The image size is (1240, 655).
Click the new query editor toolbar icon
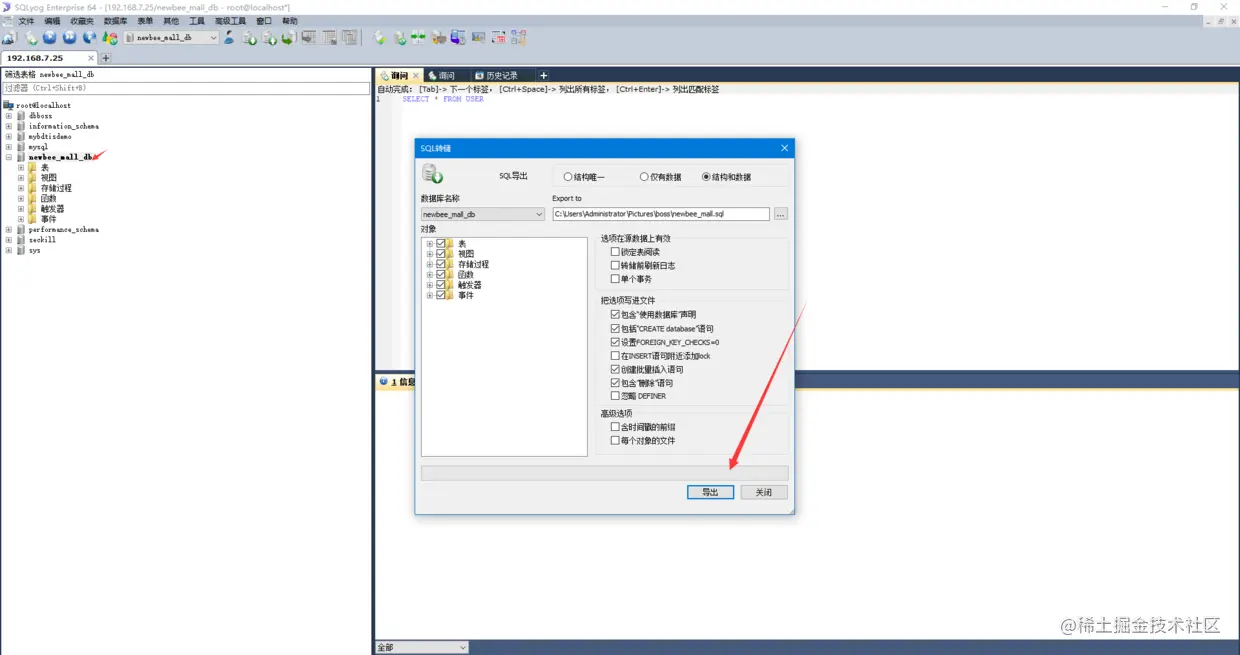[31, 38]
